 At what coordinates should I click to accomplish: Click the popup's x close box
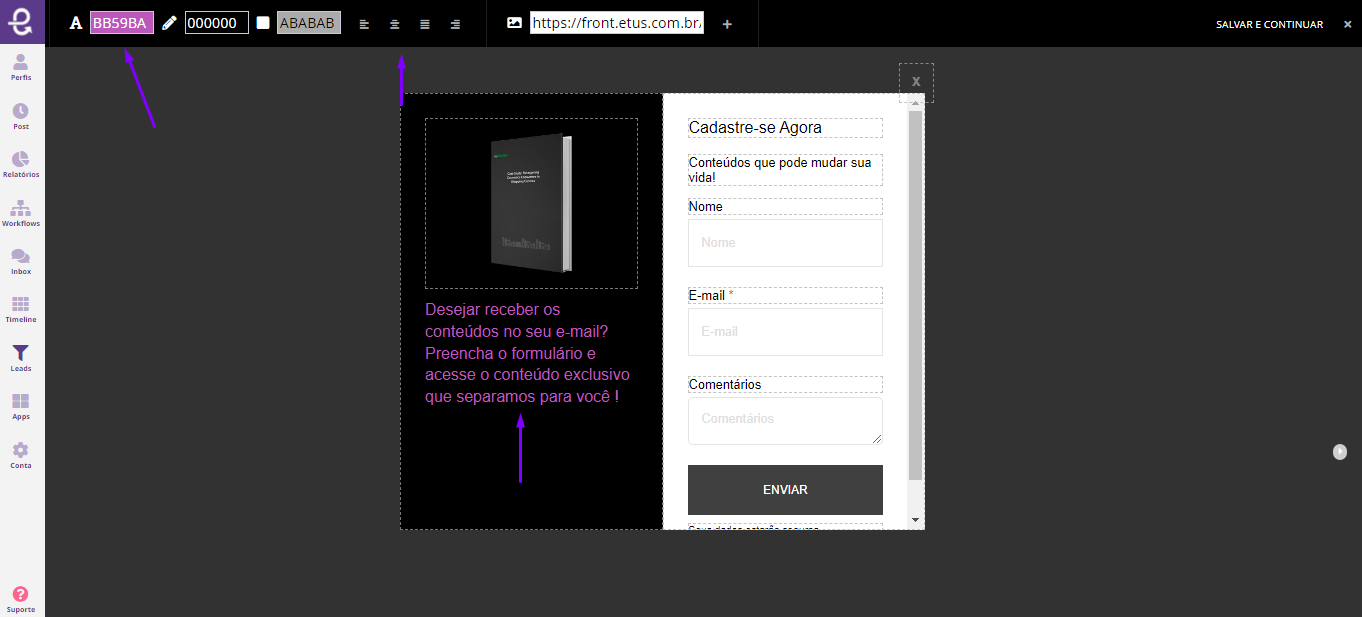[916, 82]
